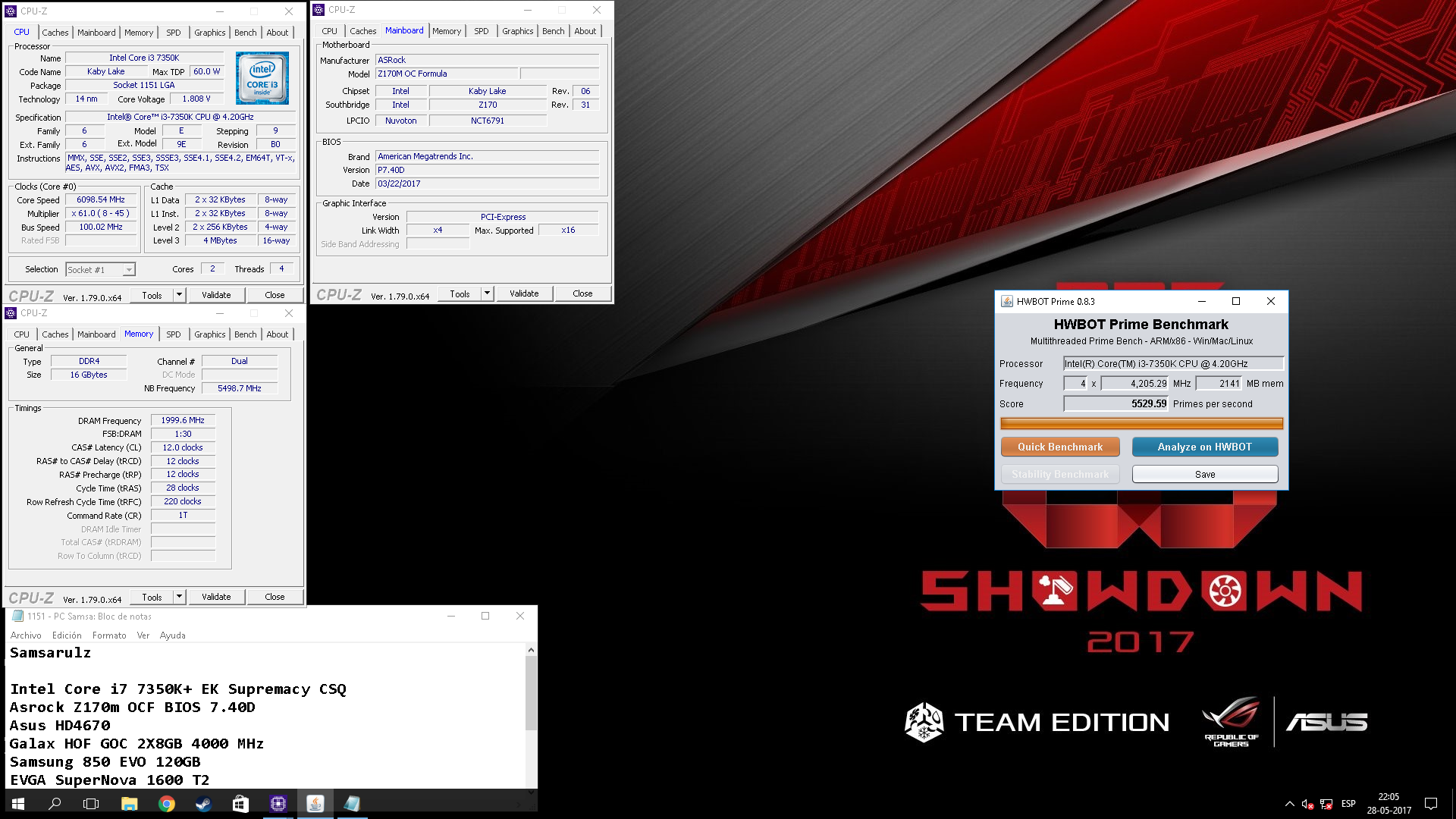This screenshot has height=819, width=1456.
Task: Click the Samsarulz line in Notepad
Action: (50, 653)
